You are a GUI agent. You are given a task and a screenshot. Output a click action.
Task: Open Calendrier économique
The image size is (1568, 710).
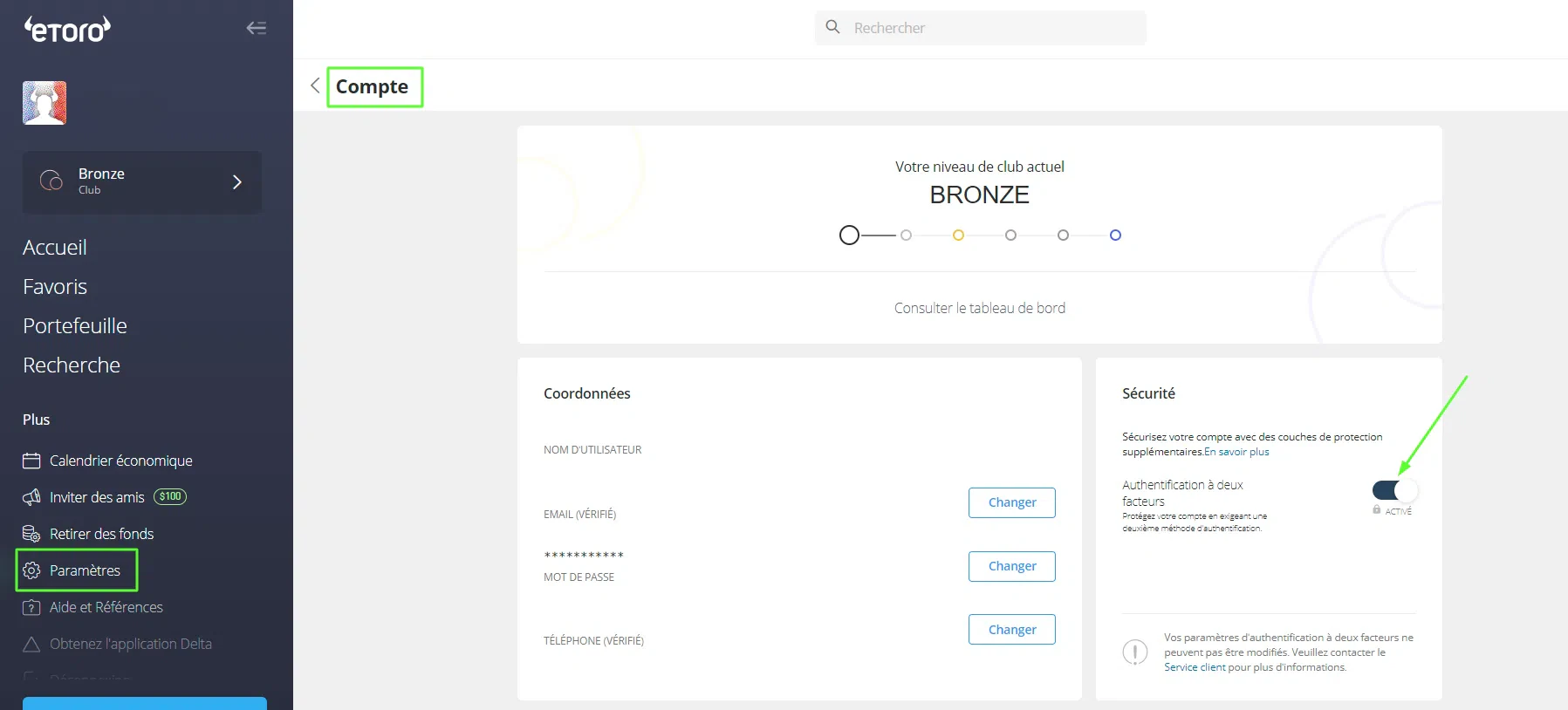coord(121,461)
